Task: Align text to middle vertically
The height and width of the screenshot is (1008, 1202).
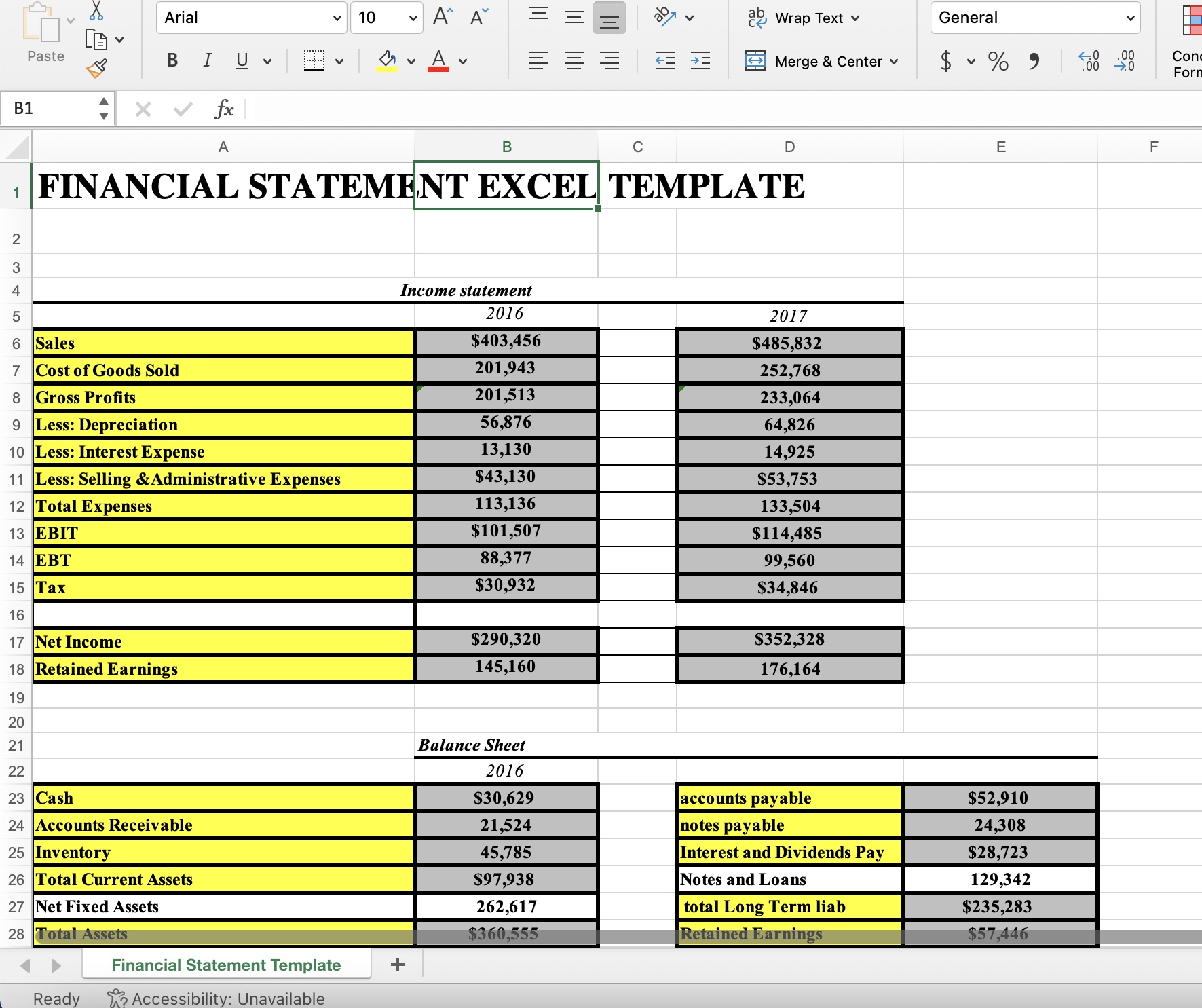Action: point(574,17)
